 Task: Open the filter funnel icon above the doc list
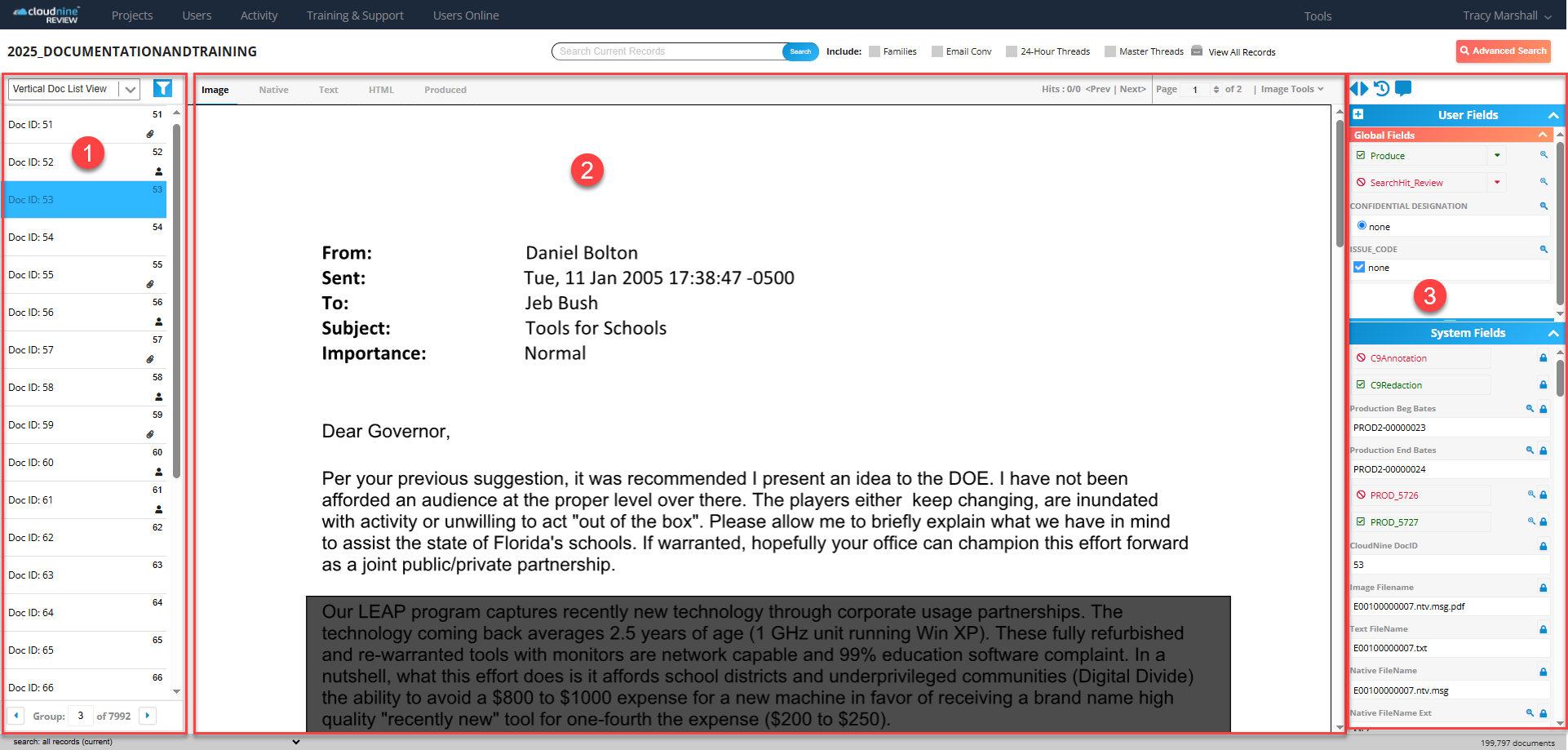(x=162, y=88)
